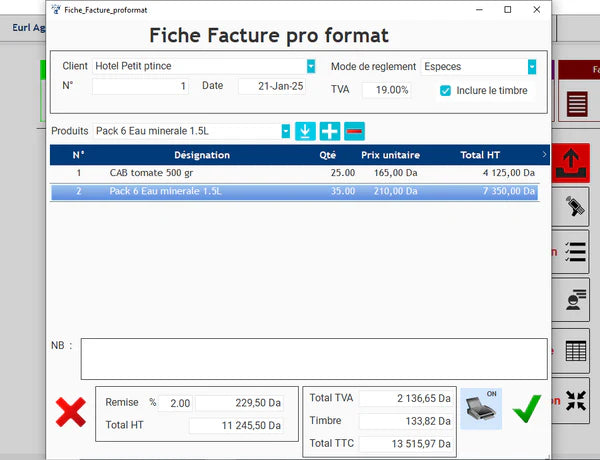The image size is (600, 460).
Task: Uncheck Inclure le timbre checkbox
Action: pos(445,91)
